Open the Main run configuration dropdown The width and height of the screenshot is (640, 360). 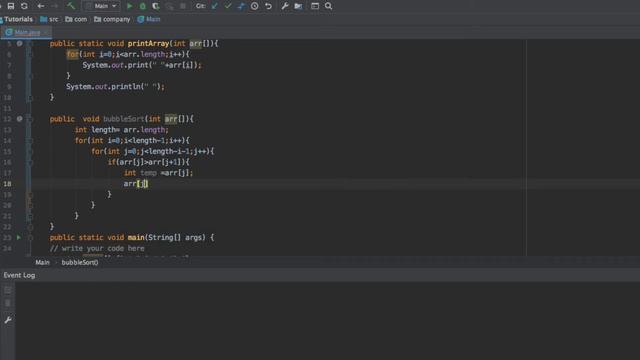tap(101, 6)
